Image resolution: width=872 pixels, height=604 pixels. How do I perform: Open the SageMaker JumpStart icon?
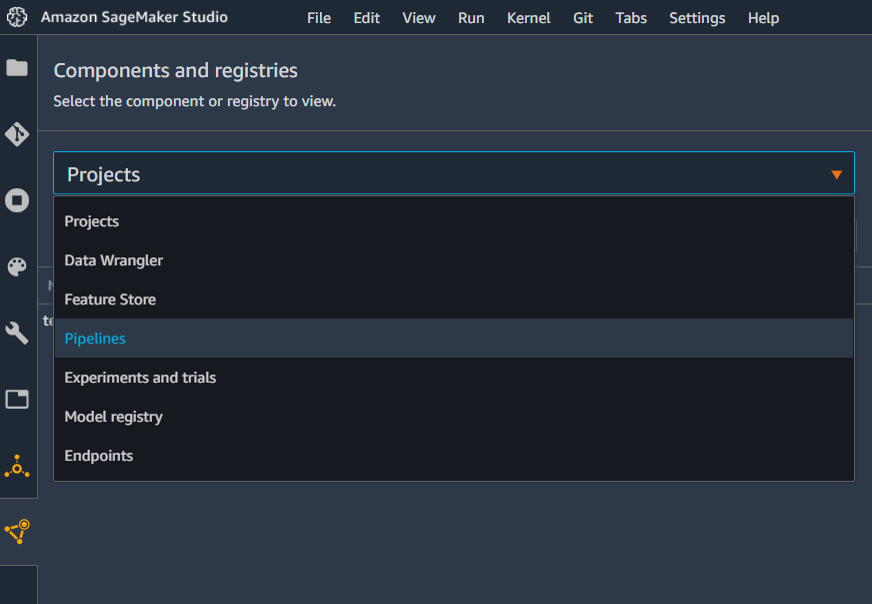[x=17, y=466]
